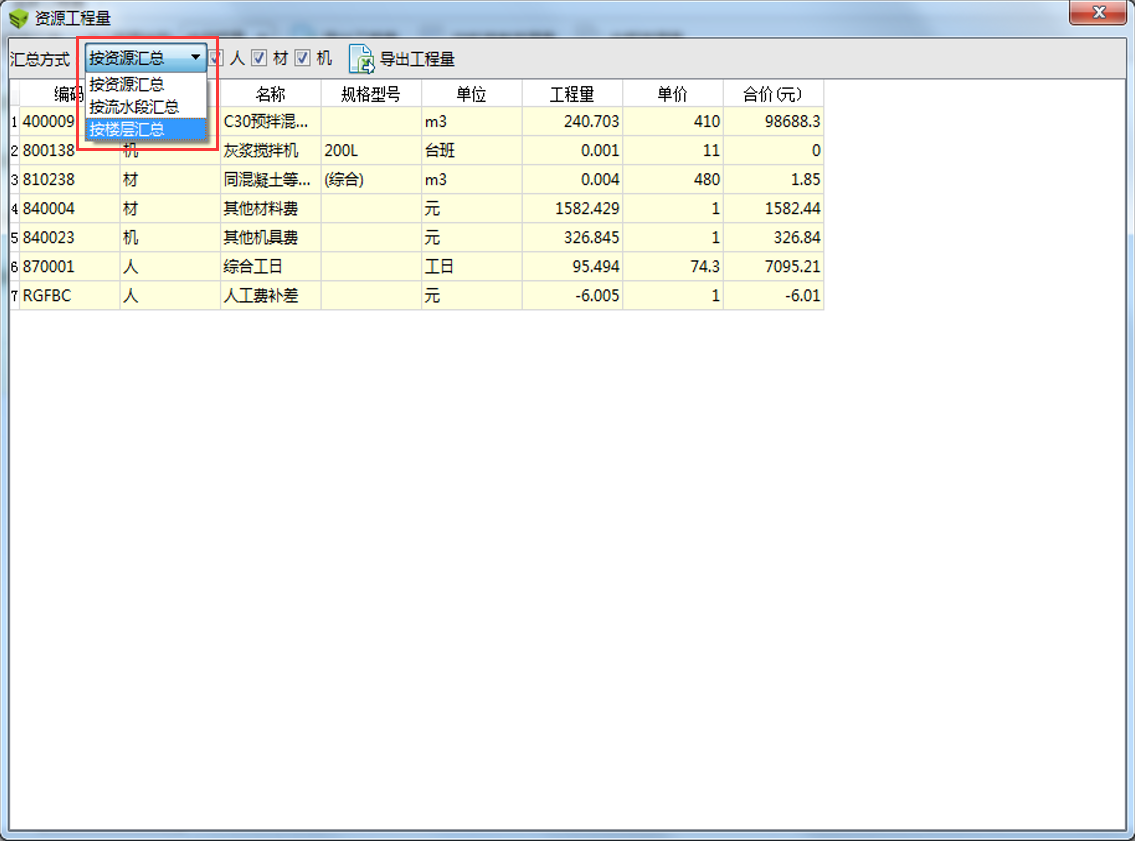Click spec cell (综合)

coord(371,179)
